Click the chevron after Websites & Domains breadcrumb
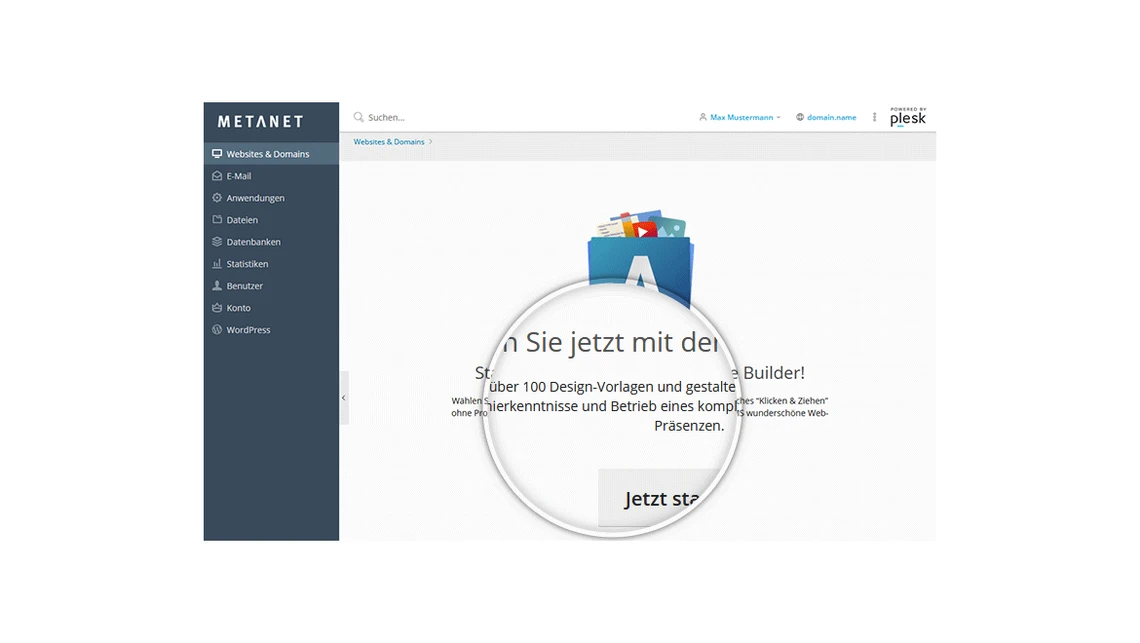The height and width of the screenshot is (643, 1140). pyautogui.click(x=431, y=142)
